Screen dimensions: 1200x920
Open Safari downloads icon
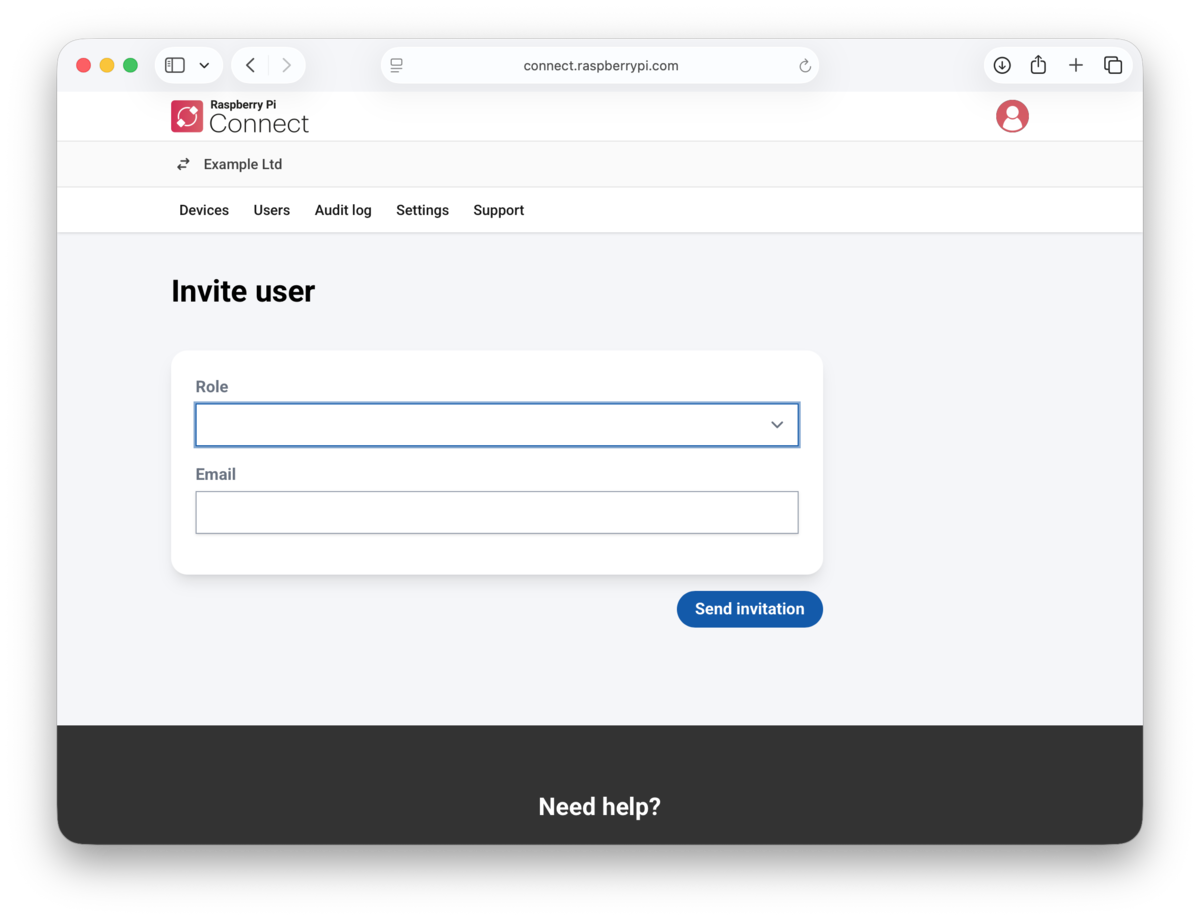point(1002,65)
